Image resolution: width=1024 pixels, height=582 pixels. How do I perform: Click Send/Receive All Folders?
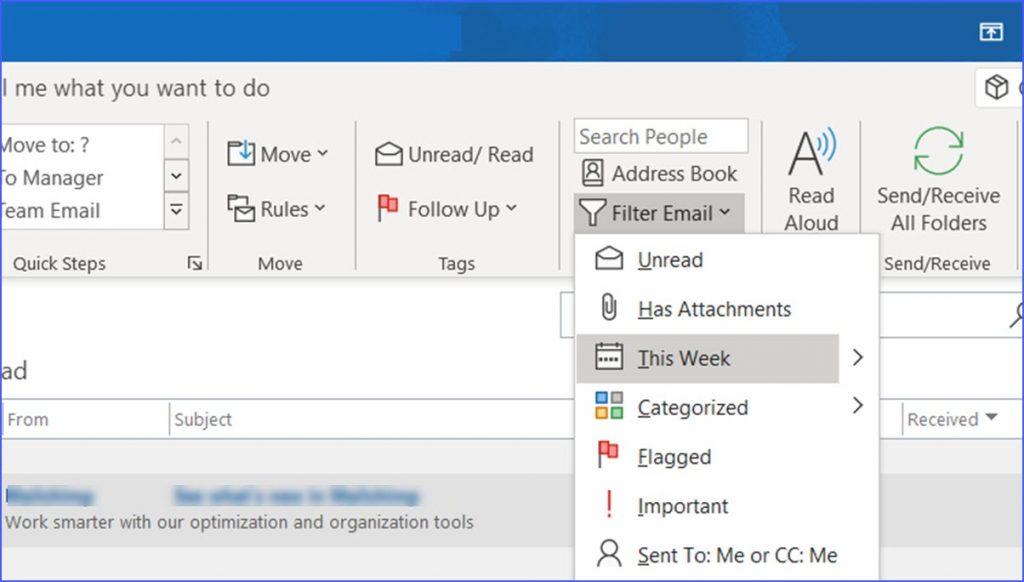click(x=937, y=180)
